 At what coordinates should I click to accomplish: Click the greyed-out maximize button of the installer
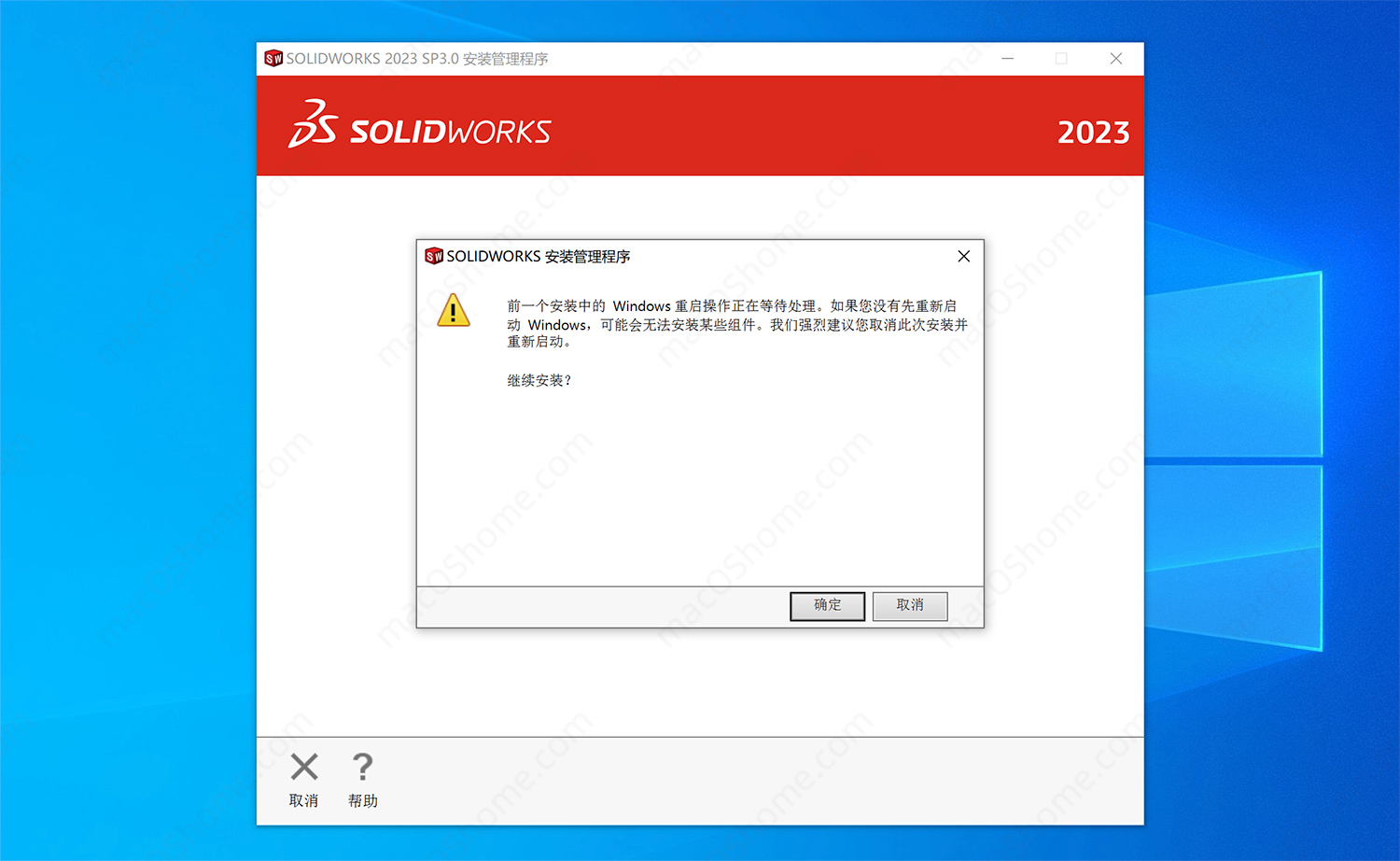pos(1061,59)
